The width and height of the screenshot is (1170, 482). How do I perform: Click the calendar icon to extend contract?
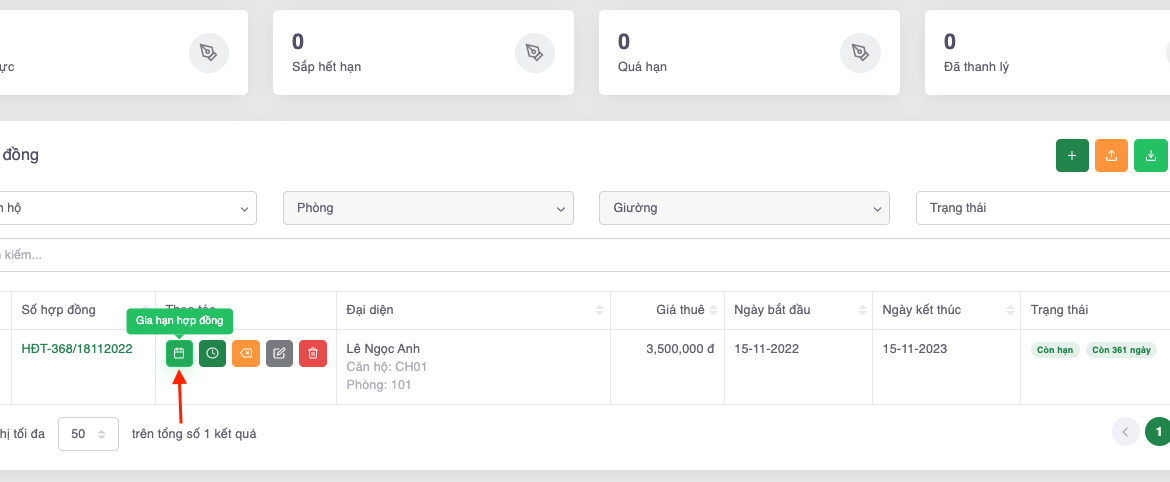pyautogui.click(x=179, y=353)
